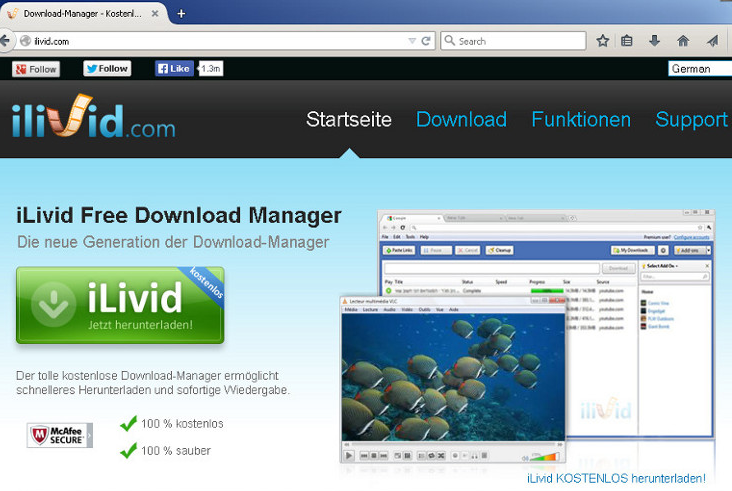
Task: Open the URL history dropdown arrow
Action: (x=412, y=41)
